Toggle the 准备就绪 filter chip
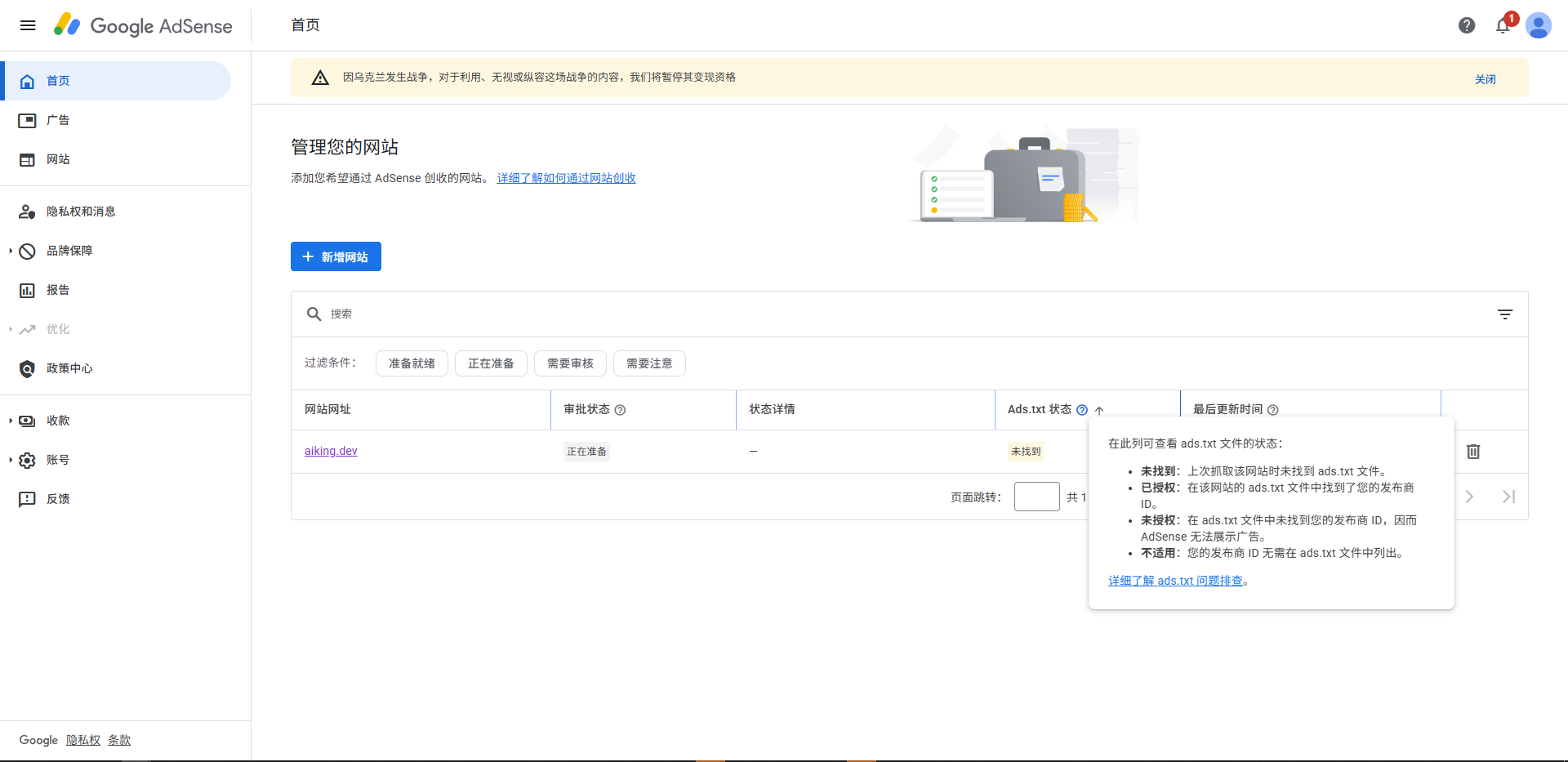Image resolution: width=1568 pixels, height=762 pixels. [x=412, y=363]
